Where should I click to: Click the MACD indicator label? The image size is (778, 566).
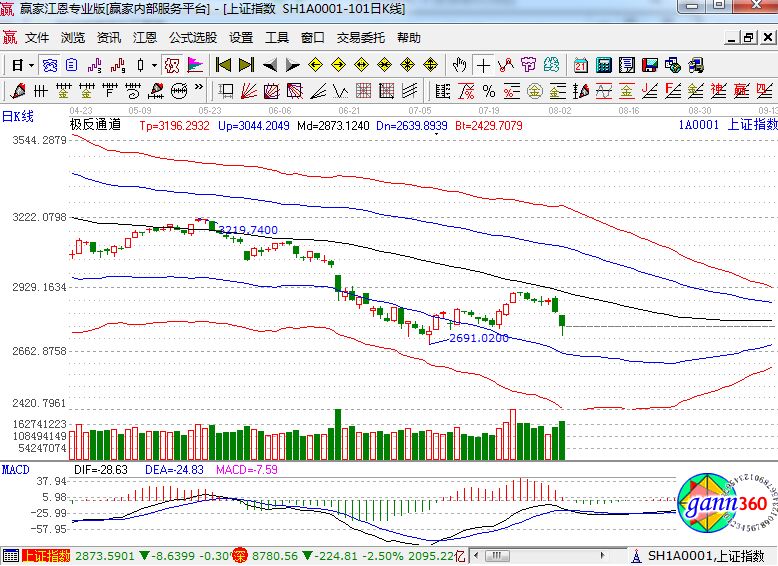click(15, 468)
